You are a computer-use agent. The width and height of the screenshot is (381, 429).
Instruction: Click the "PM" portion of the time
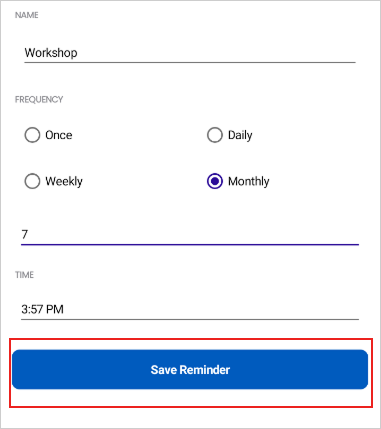(55, 309)
